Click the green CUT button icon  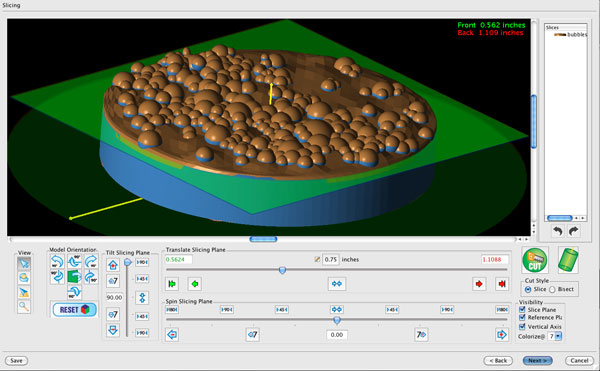535,260
